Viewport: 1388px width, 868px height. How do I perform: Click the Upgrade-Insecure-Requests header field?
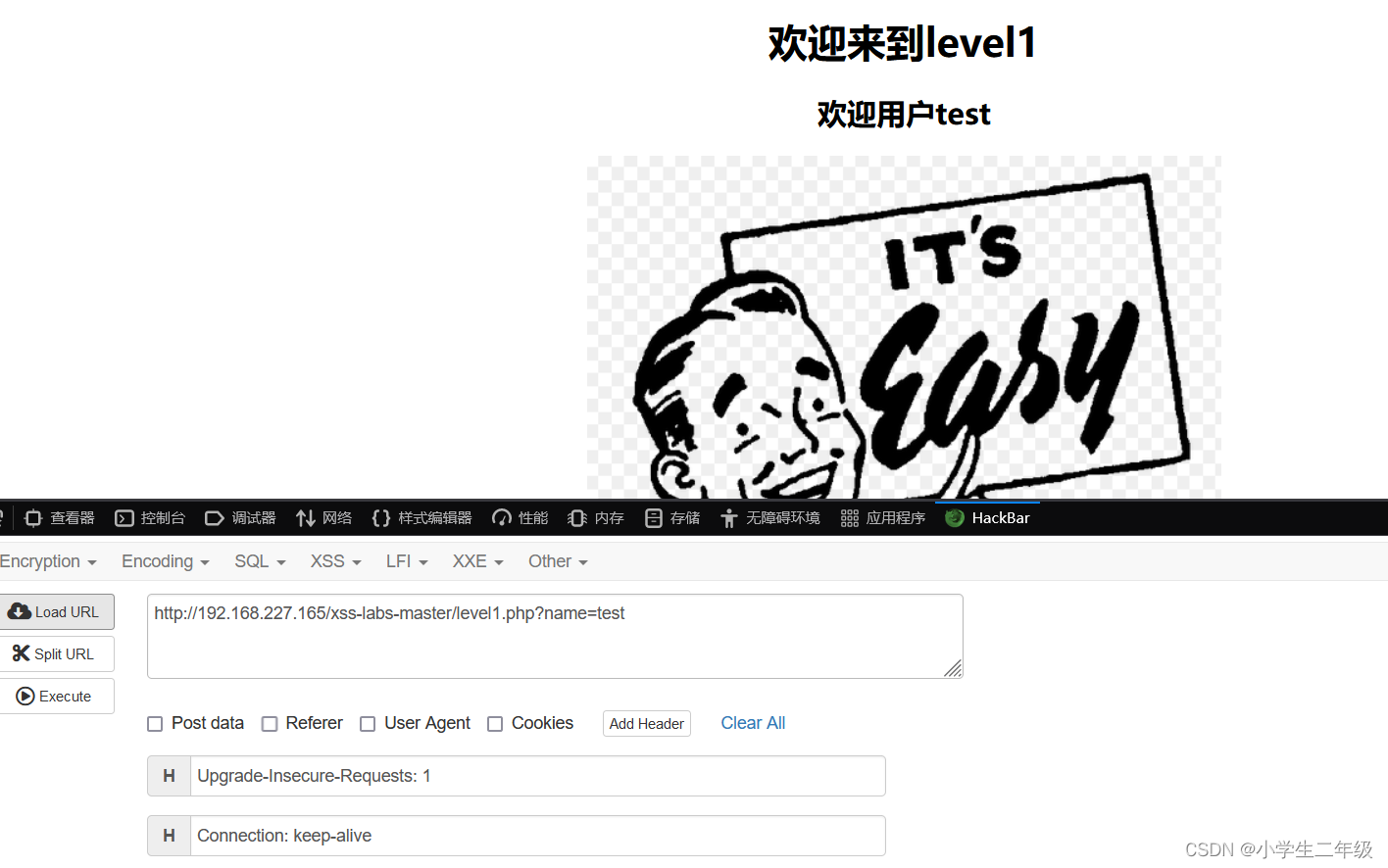click(x=538, y=776)
